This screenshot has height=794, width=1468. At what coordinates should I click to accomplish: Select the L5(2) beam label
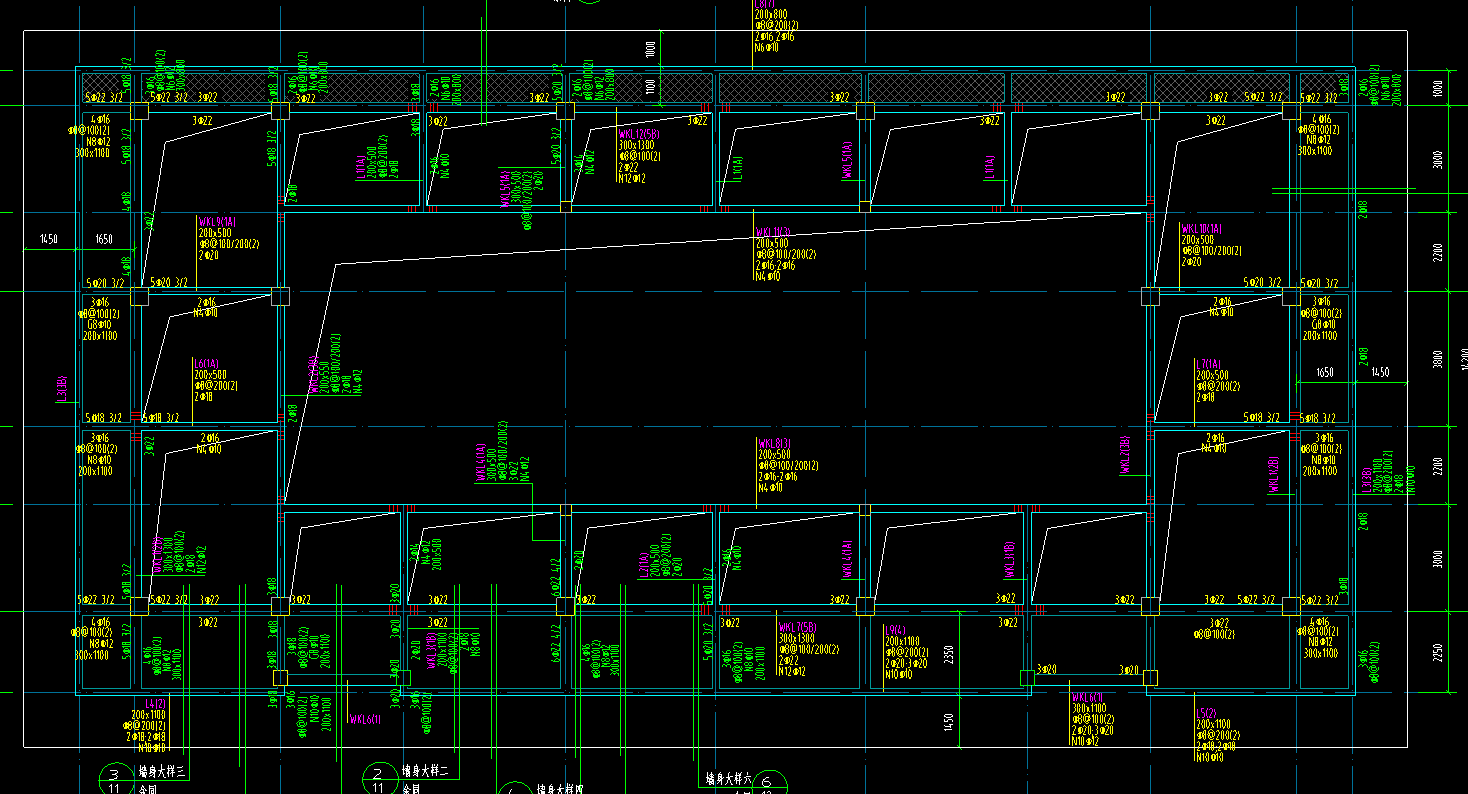(x=1206, y=713)
